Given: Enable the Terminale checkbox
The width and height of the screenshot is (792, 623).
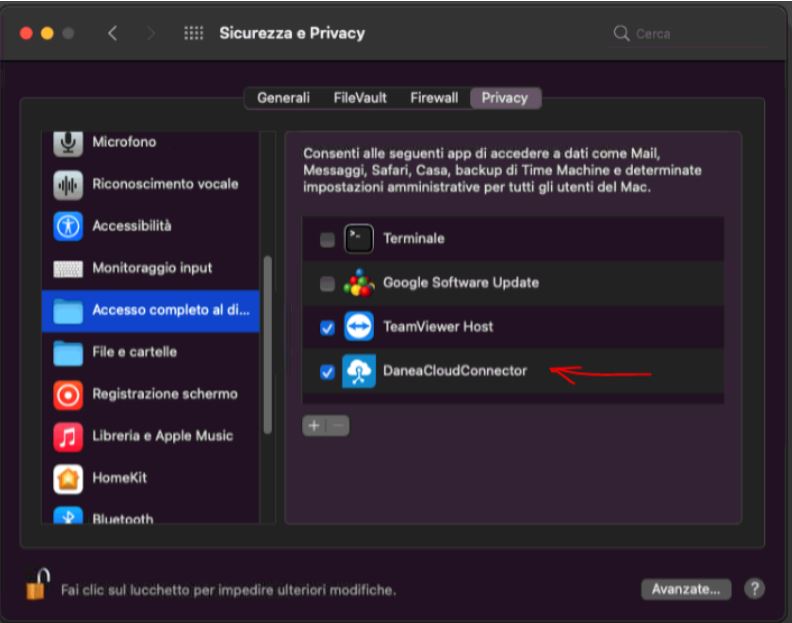Looking at the screenshot, I should [x=327, y=239].
